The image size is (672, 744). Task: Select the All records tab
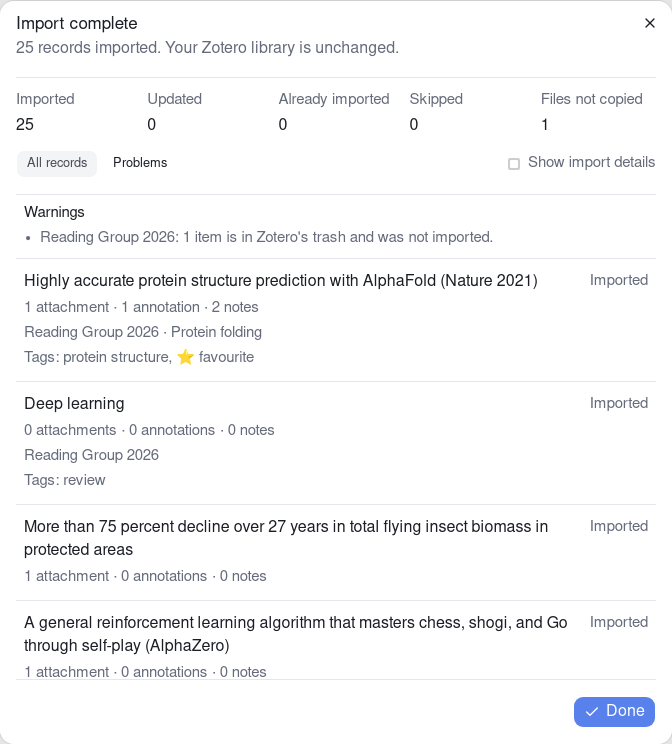[x=57, y=163]
